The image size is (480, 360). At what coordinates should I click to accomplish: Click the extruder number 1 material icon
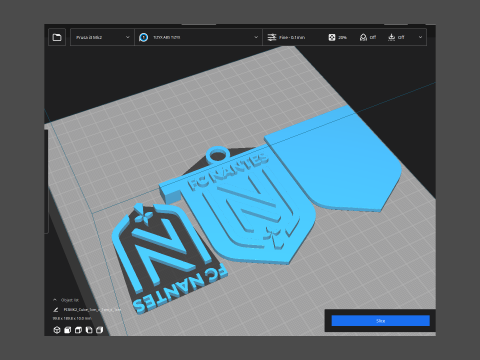[x=144, y=37]
